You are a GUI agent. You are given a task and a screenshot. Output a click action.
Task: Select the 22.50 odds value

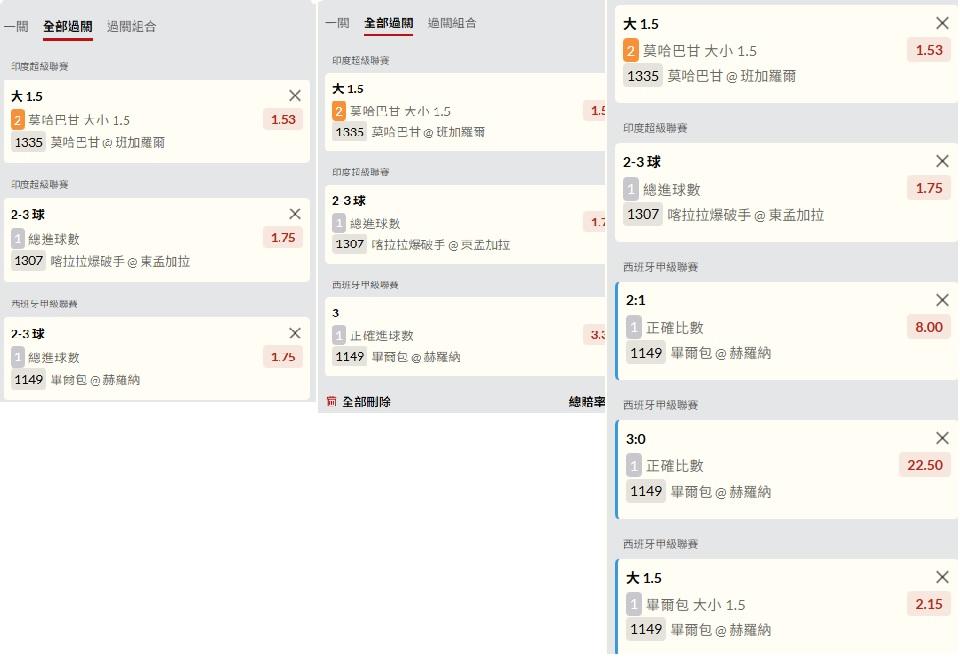pyautogui.click(x=923, y=465)
